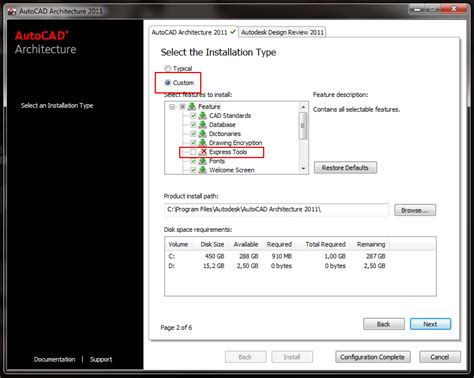Click the feature list scrollbar thumb
This screenshot has height=378, width=474.
[303, 125]
